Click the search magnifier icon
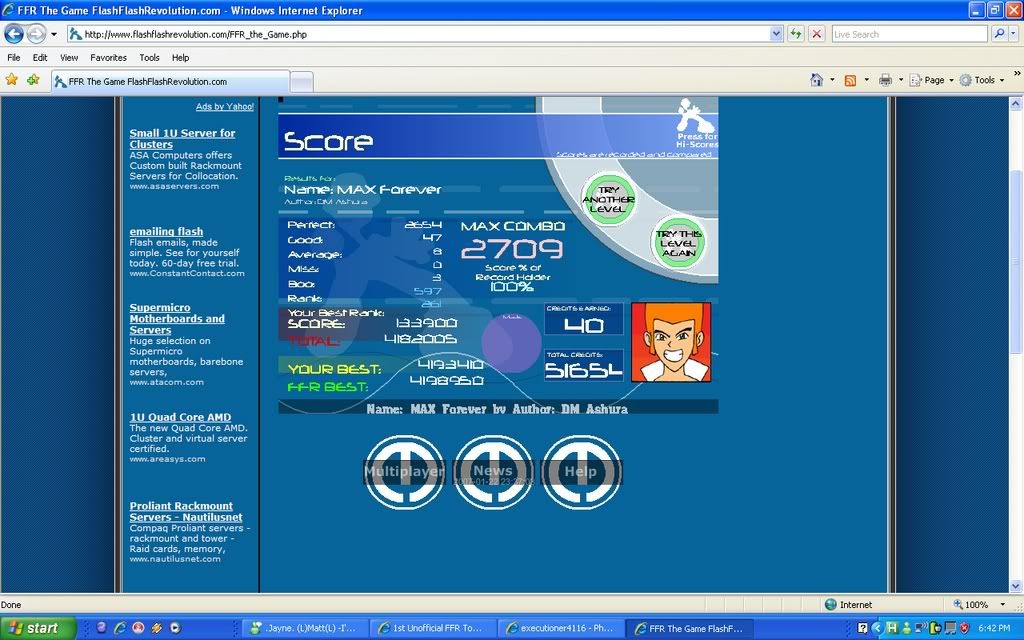Screen dimensions: 1024x640 point(999,34)
